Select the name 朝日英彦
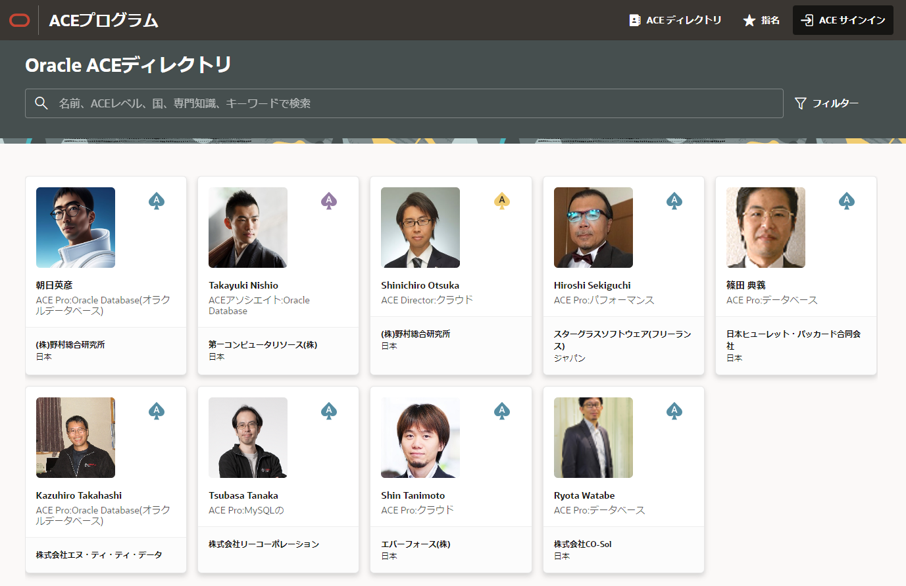Viewport: 906px width, 586px height. [54, 285]
